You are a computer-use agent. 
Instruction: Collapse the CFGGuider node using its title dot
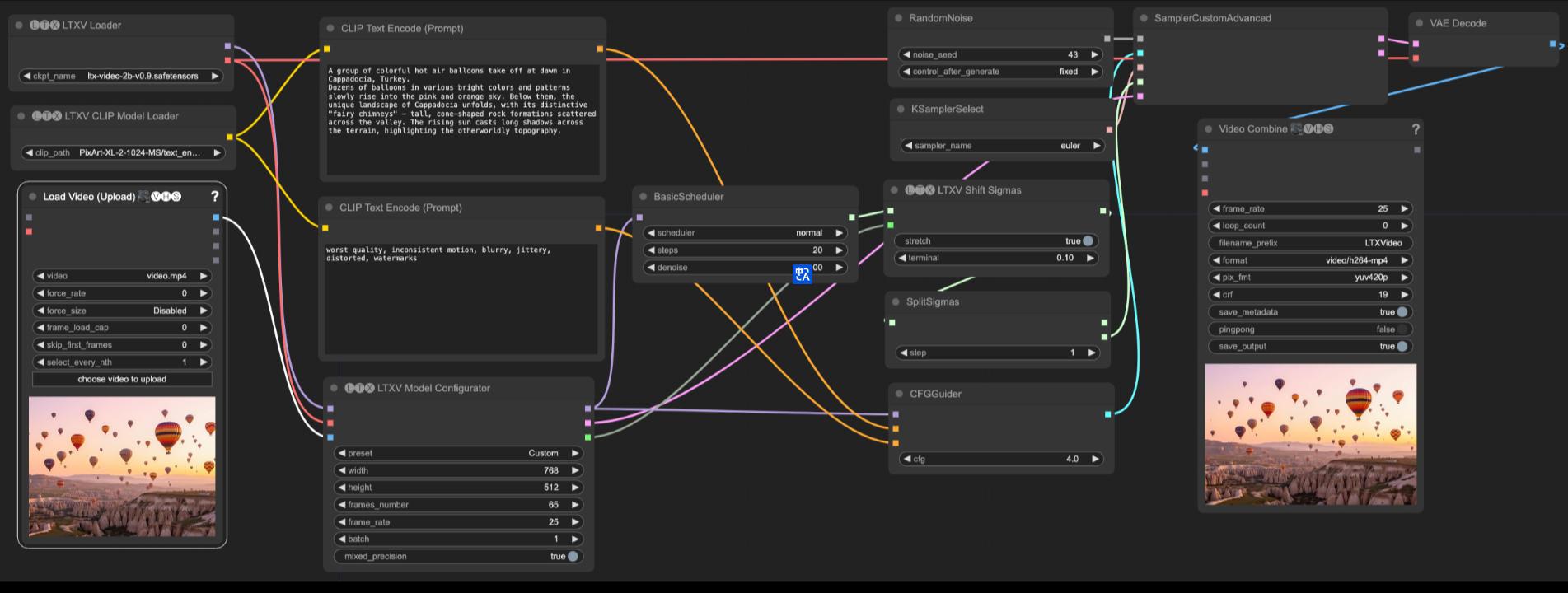click(897, 395)
